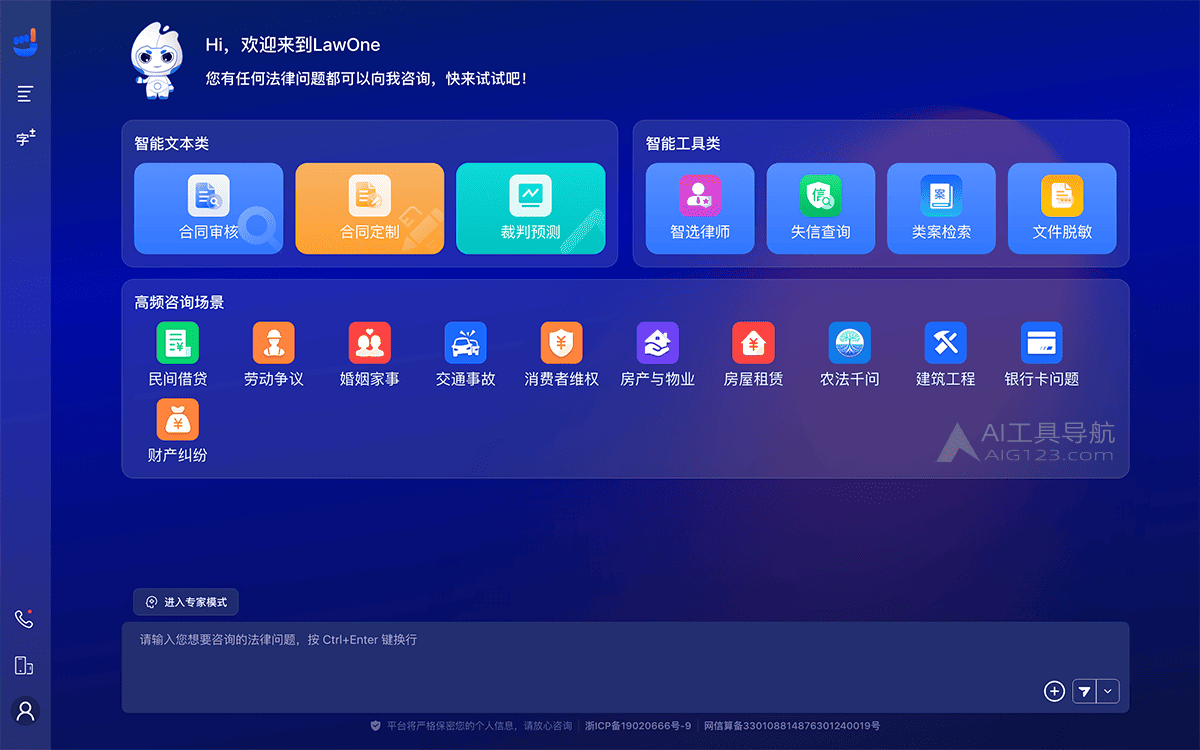Select 民间借贷 consultation scenario
The width and height of the screenshot is (1200, 750).
coord(178,355)
